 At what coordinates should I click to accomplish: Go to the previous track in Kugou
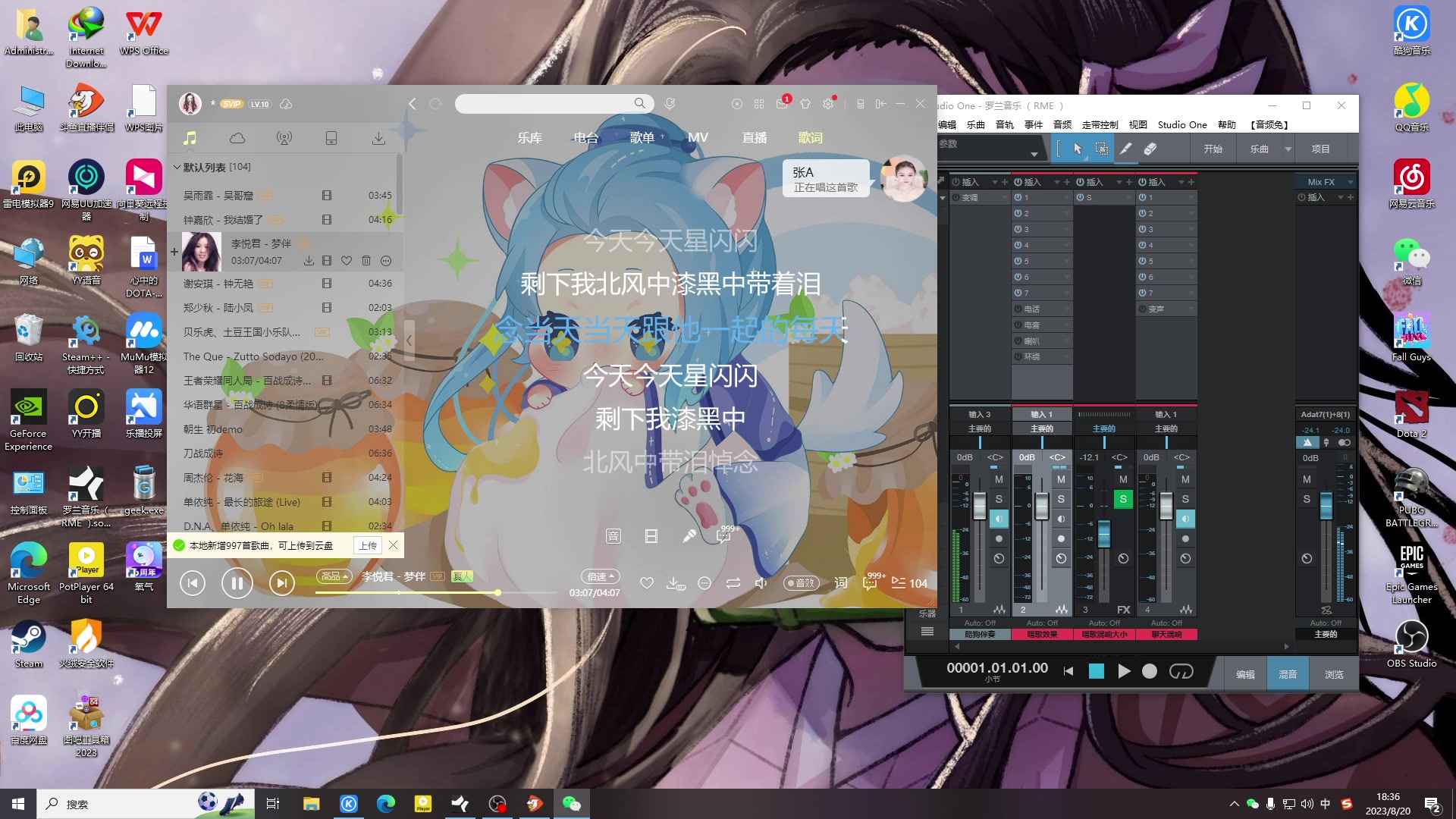click(x=193, y=583)
